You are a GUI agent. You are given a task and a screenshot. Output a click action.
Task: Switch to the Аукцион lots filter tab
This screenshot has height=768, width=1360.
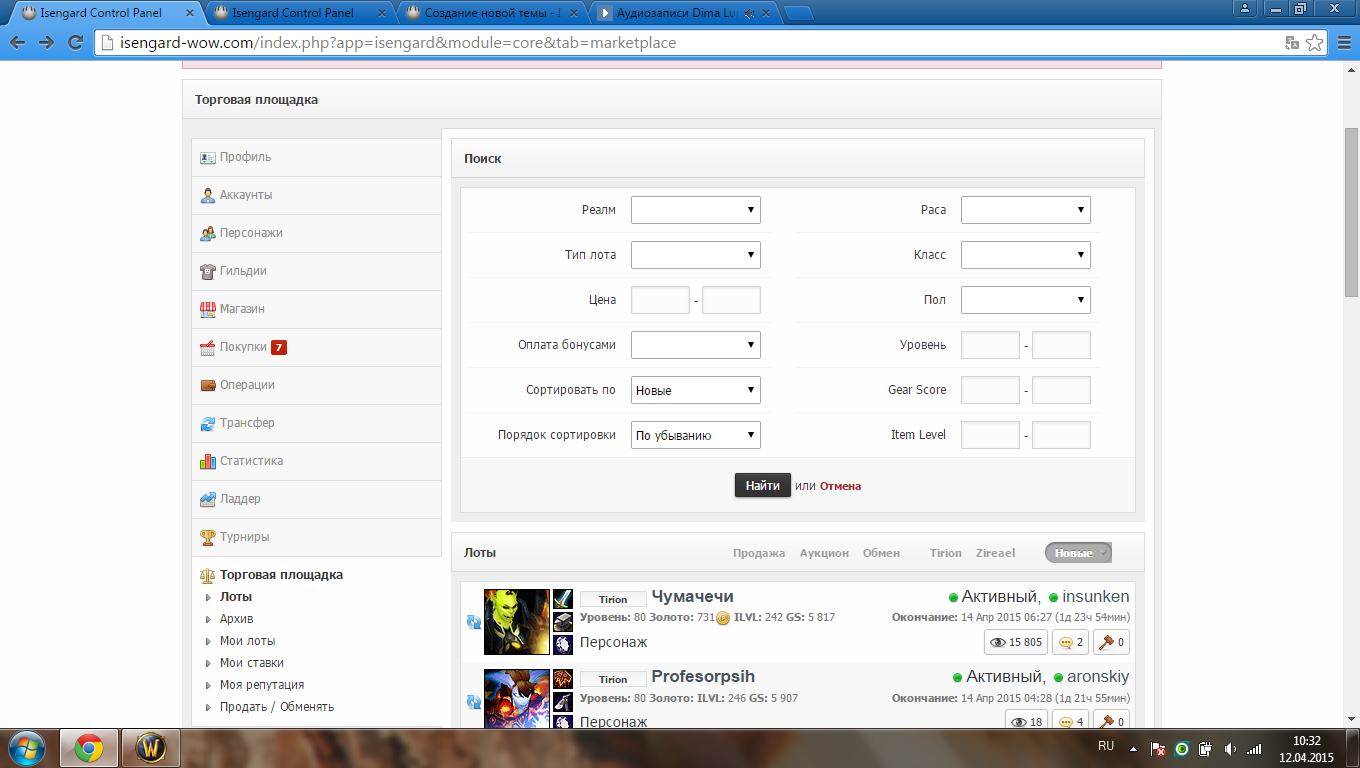click(824, 553)
